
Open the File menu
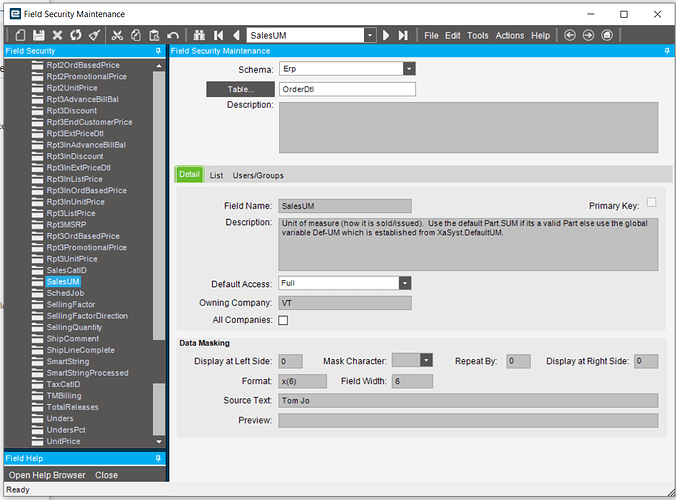(431, 35)
